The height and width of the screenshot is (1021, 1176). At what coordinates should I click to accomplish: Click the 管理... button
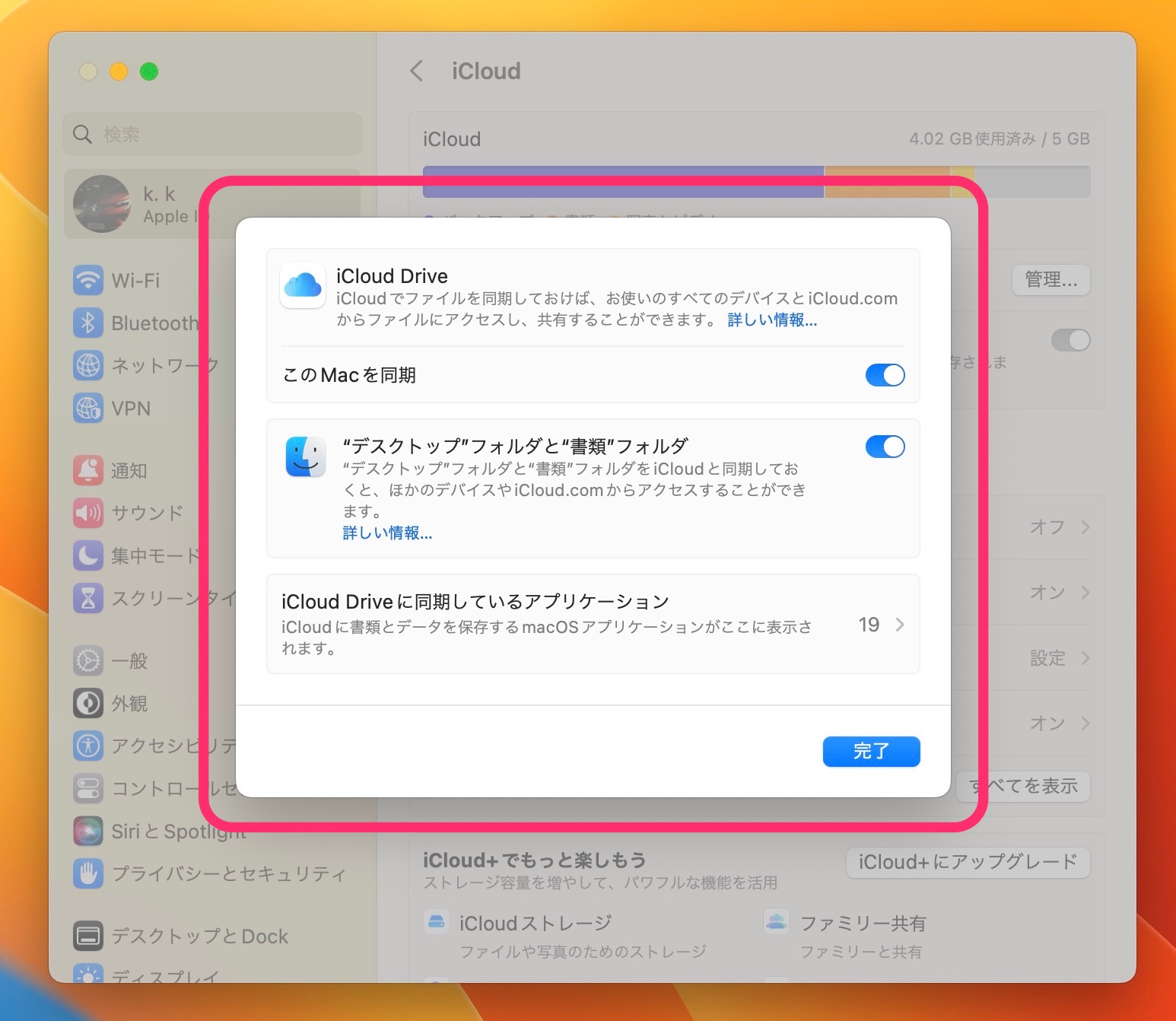coord(1051,280)
